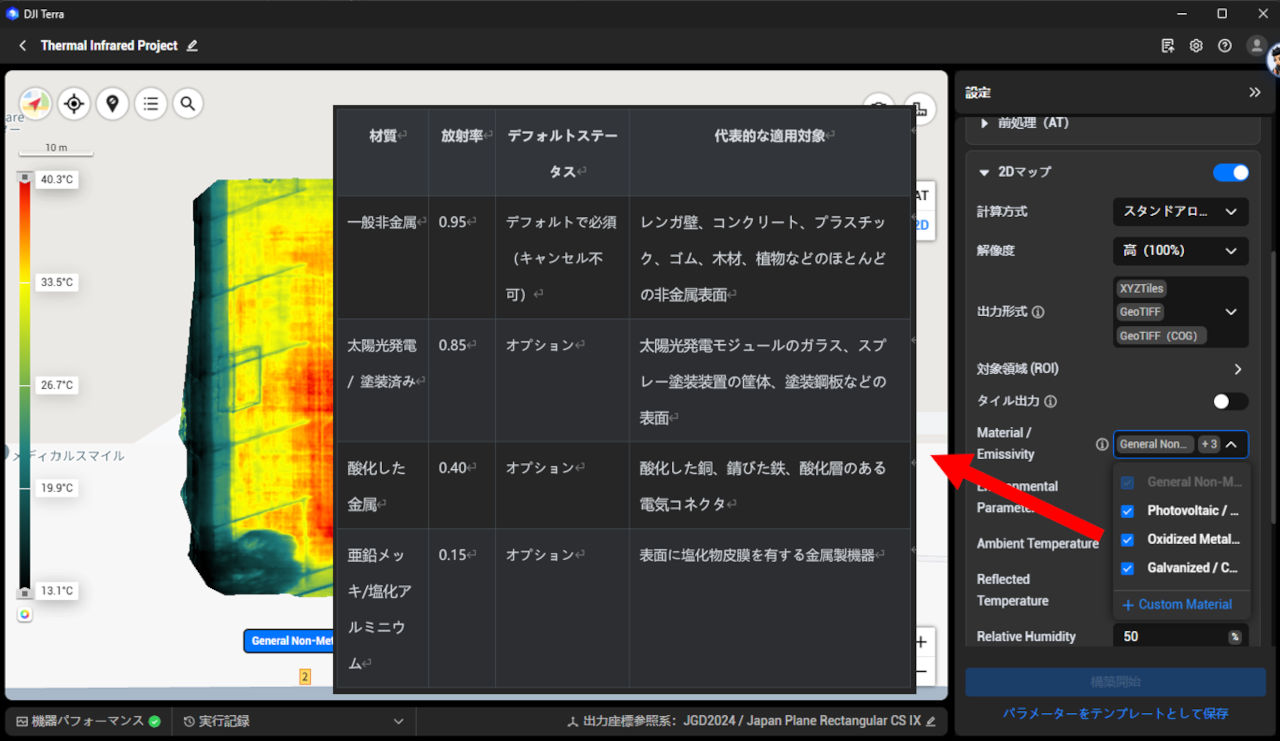Click the Ambient Temperature label
This screenshot has height=741, width=1280.
[x=1038, y=544]
